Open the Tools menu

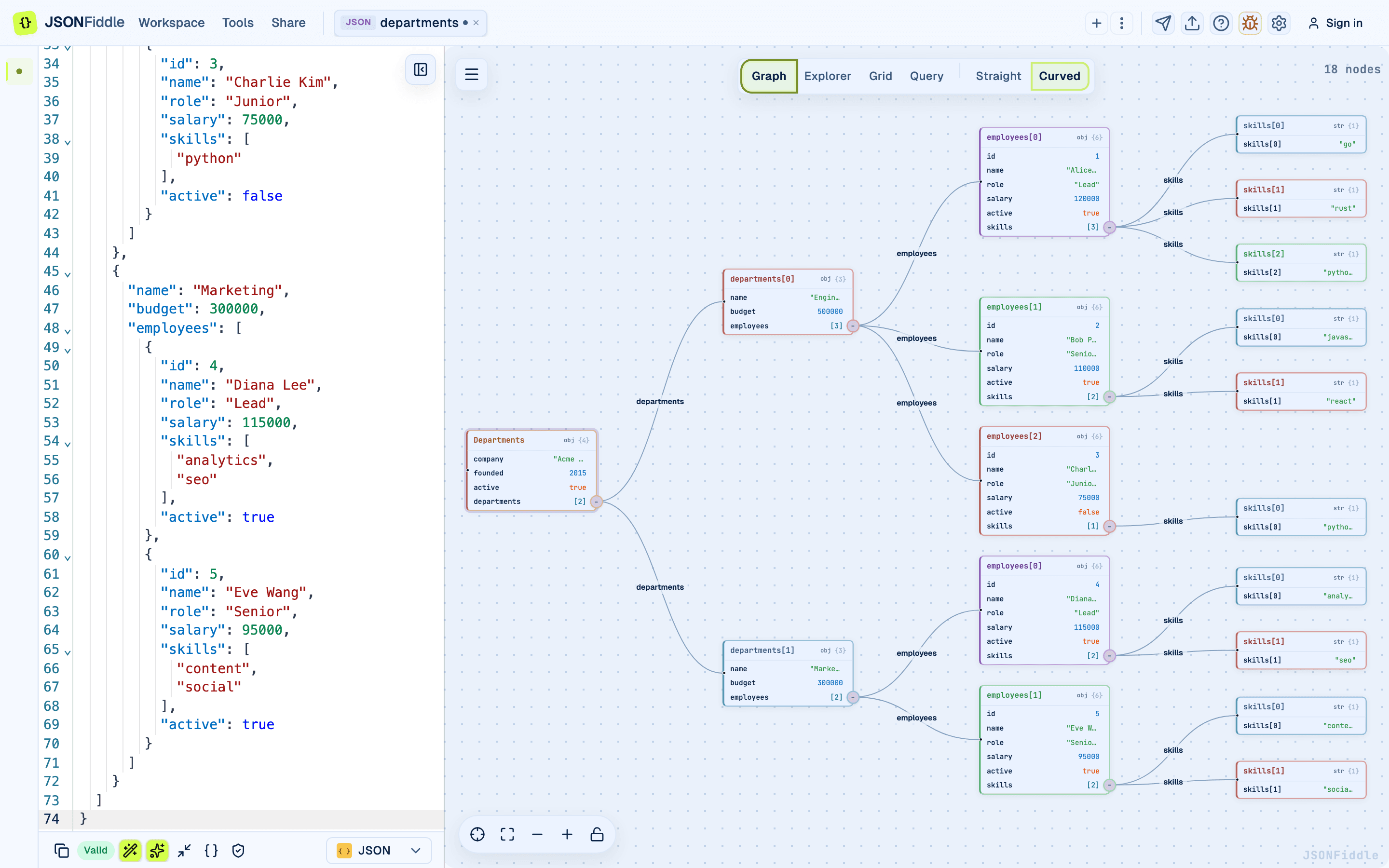(238, 23)
